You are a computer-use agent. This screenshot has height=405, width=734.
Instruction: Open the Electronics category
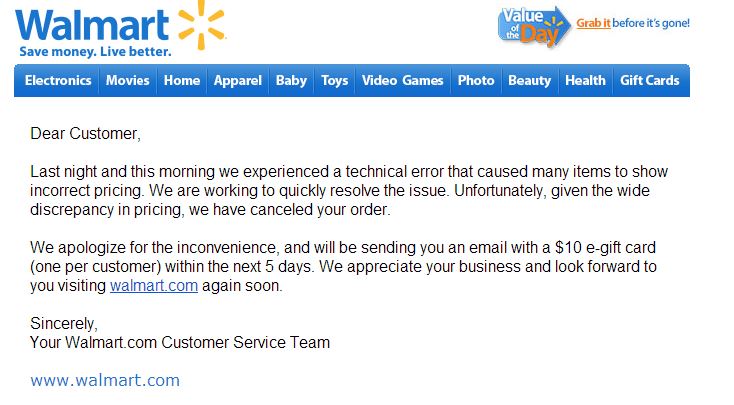tap(58, 81)
